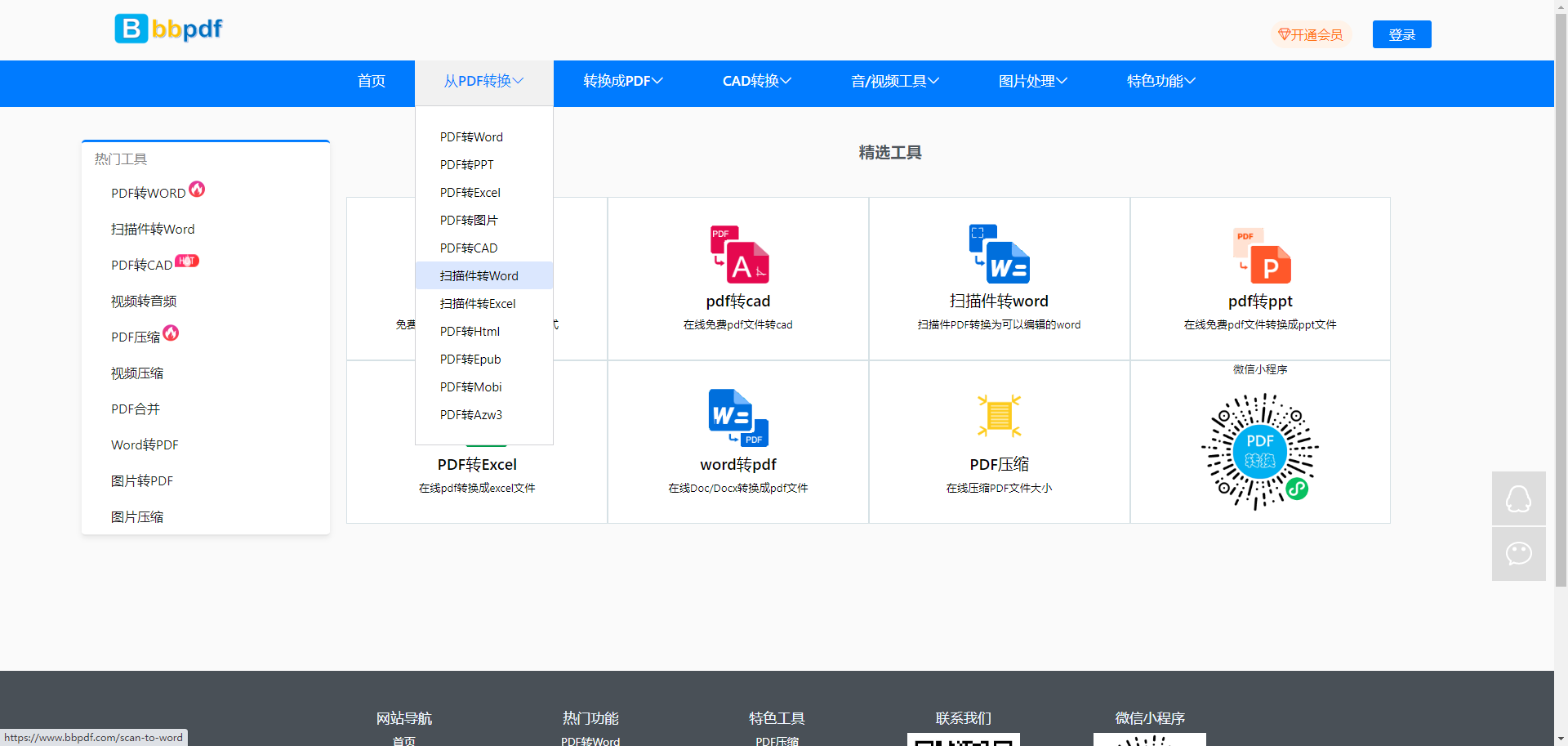The height and width of the screenshot is (746, 1568).
Task: Click footer 网站导航 heading
Action: [404, 718]
